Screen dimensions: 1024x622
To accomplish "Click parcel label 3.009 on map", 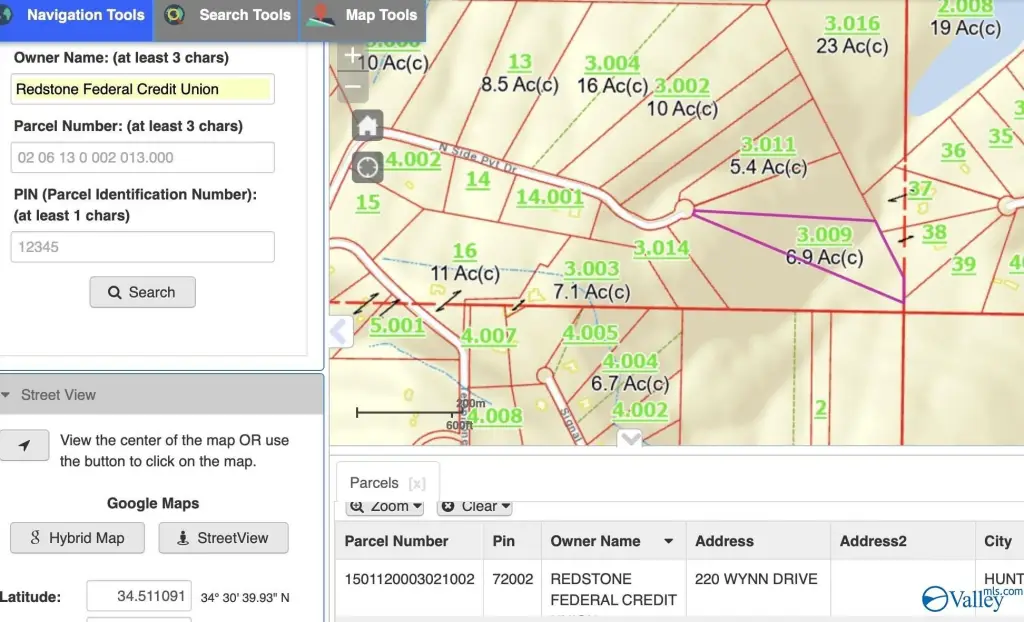I will click(x=824, y=235).
